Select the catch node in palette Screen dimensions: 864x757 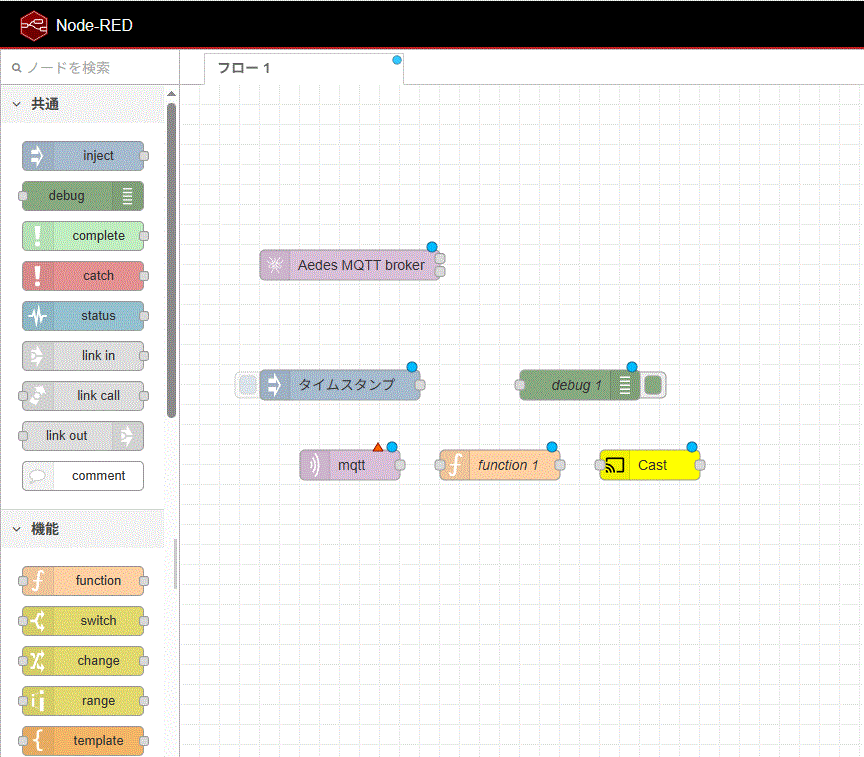tap(84, 276)
